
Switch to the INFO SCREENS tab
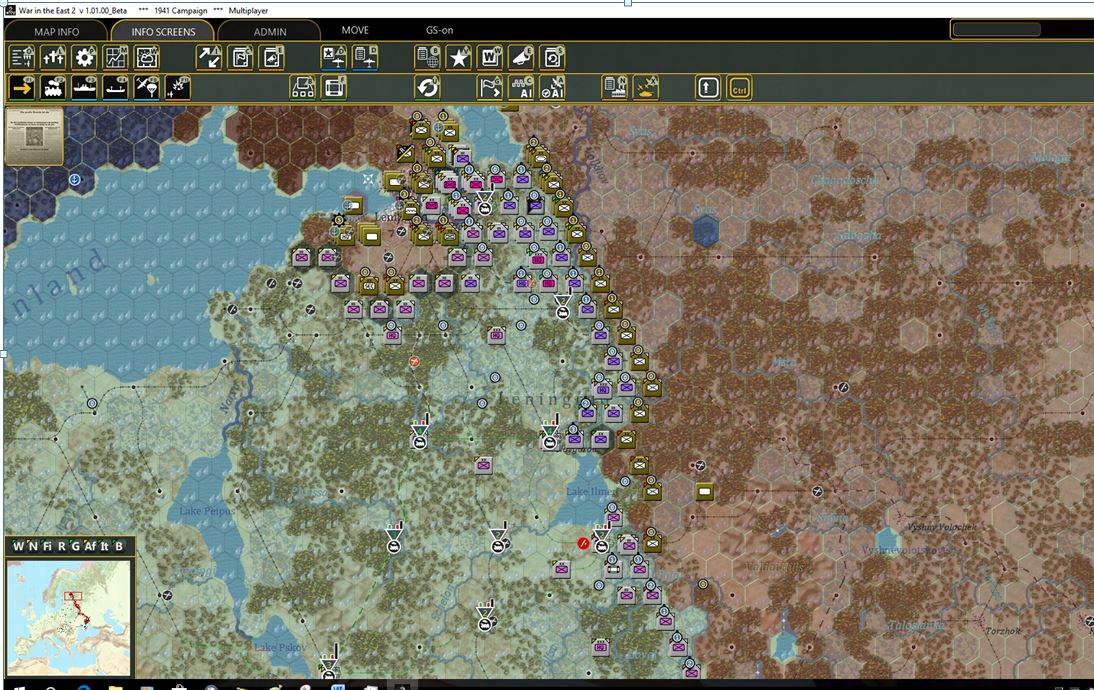point(163,31)
